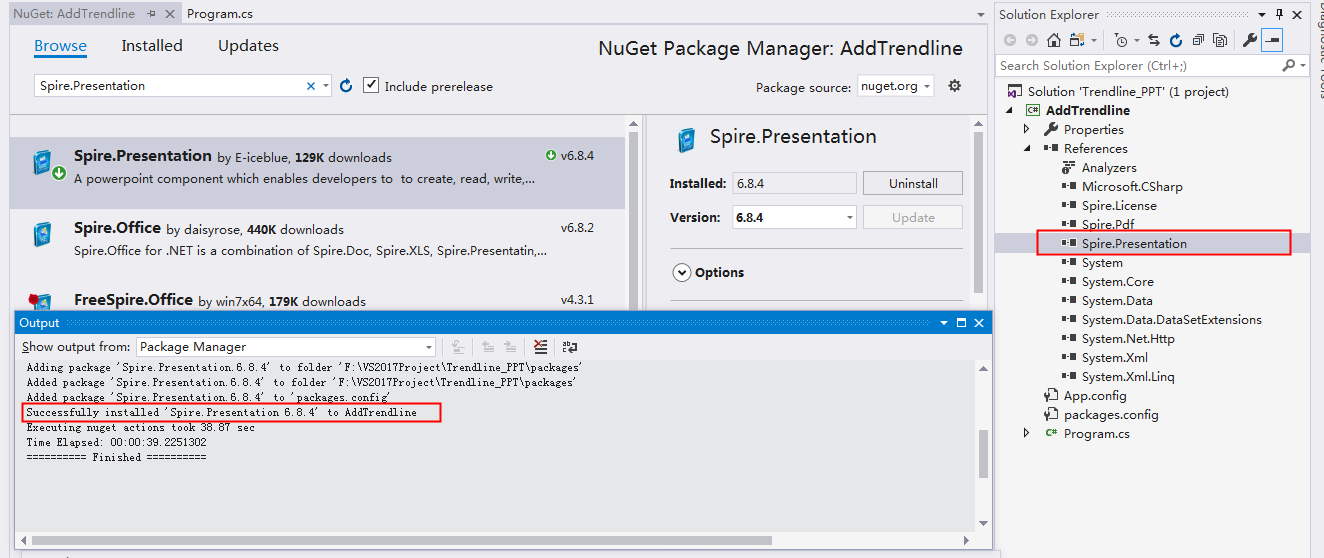Image resolution: width=1324 pixels, height=558 pixels.
Task: Toggle word wrap in the Output window
Action: [569, 347]
